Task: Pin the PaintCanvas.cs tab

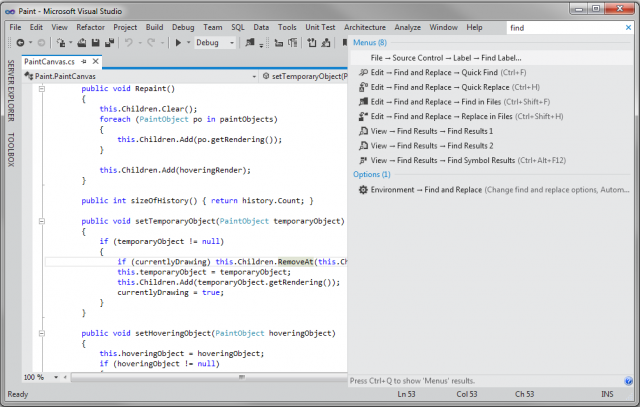Action: coord(84,62)
